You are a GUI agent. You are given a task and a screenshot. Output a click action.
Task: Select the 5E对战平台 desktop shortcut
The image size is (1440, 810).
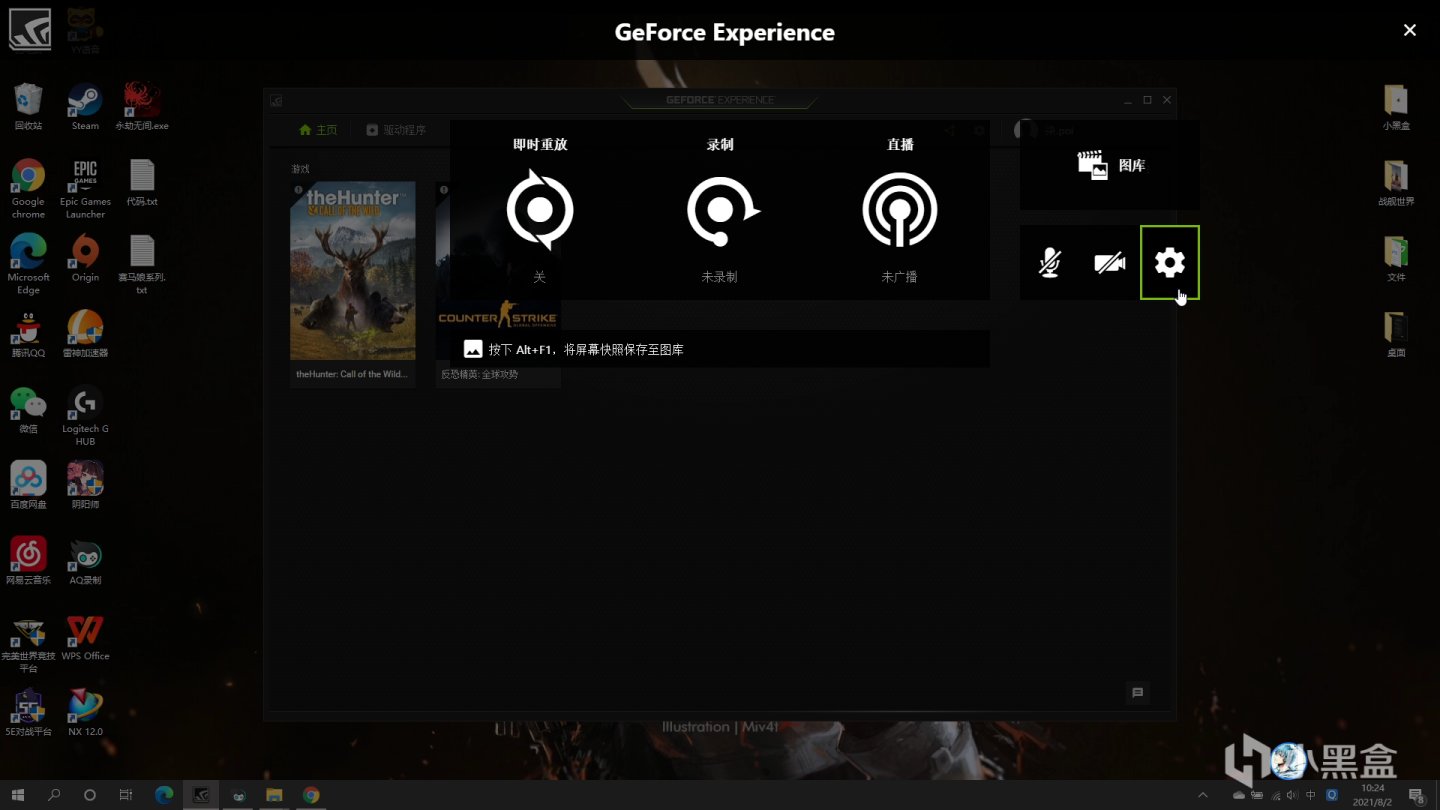click(x=28, y=713)
